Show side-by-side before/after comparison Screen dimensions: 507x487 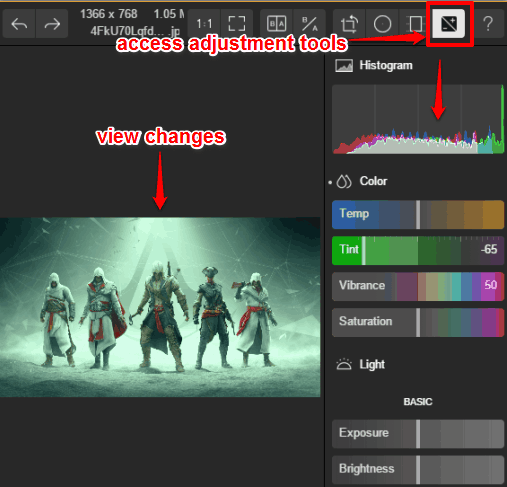(276, 24)
